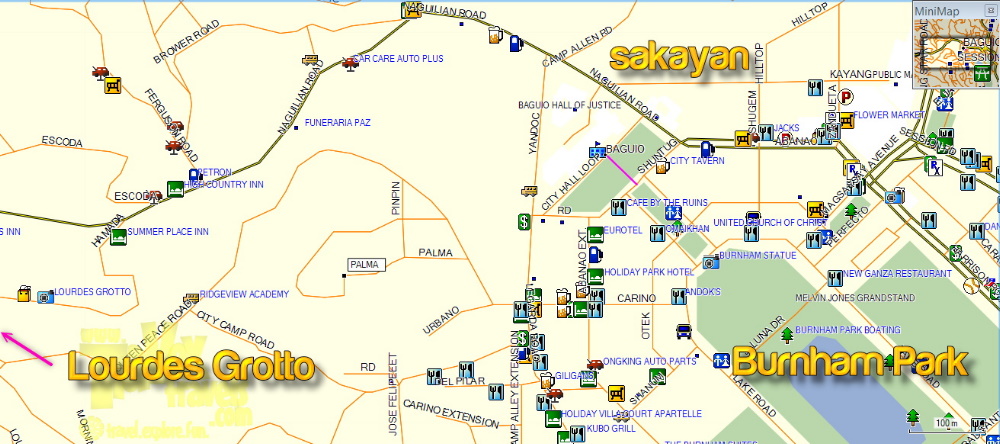This screenshot has height=444, width=1000.
Task: Click the Melvin Jones Grandstand label
Action: [x=855, y=298]
